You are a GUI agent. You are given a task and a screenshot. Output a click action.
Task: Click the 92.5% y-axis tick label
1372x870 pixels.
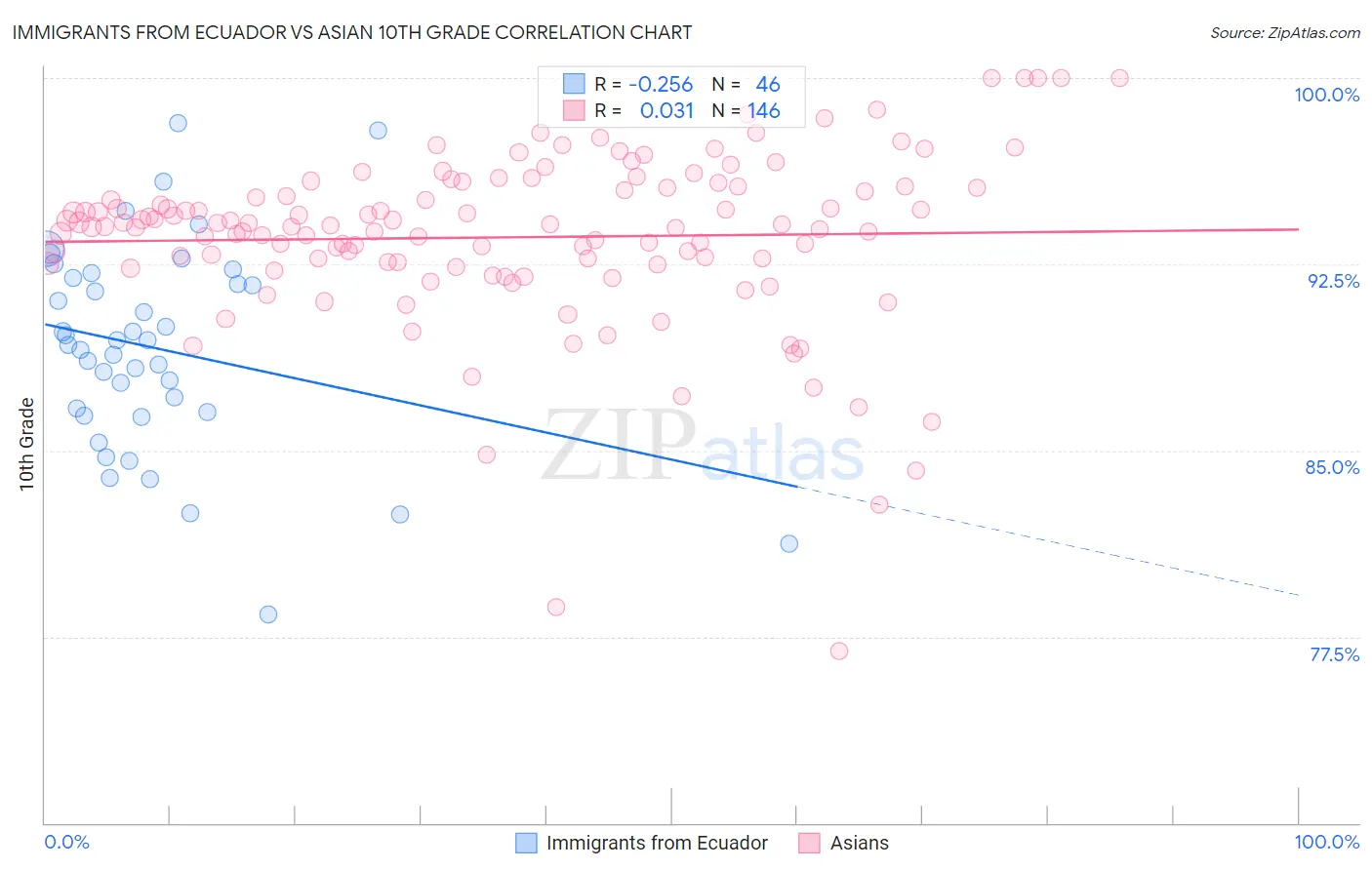click(1333, 281)
